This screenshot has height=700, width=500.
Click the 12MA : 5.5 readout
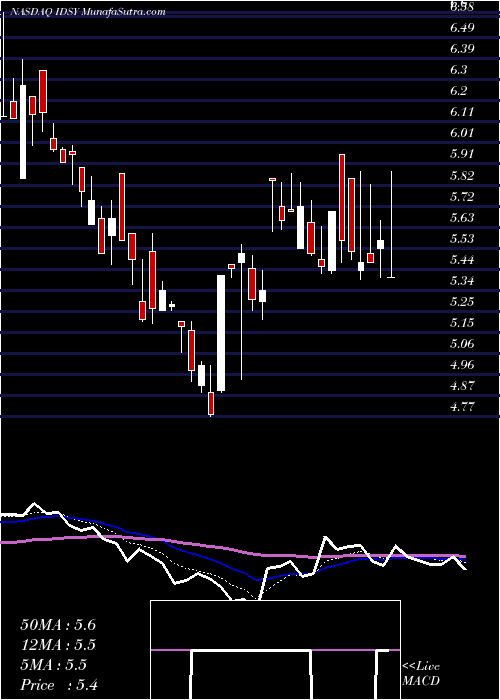coord(58,645)
